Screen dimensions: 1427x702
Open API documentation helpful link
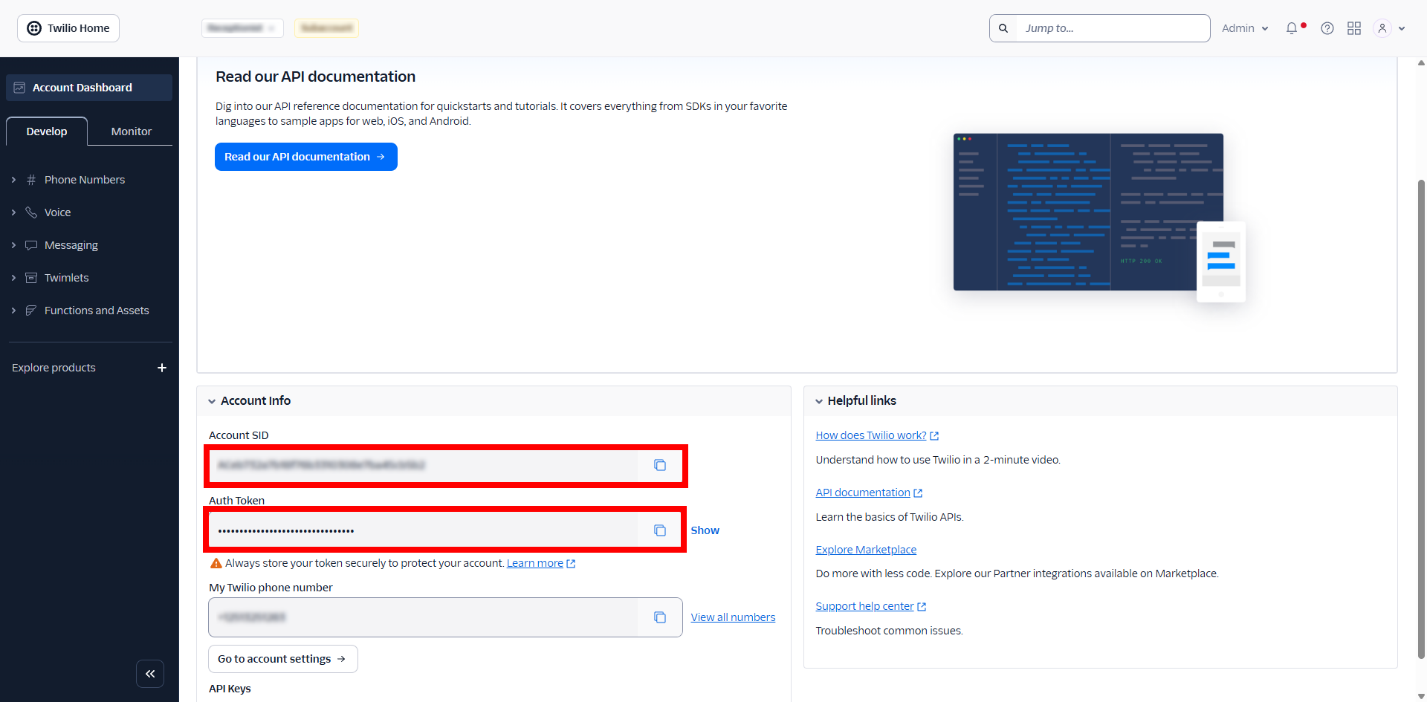869,492
